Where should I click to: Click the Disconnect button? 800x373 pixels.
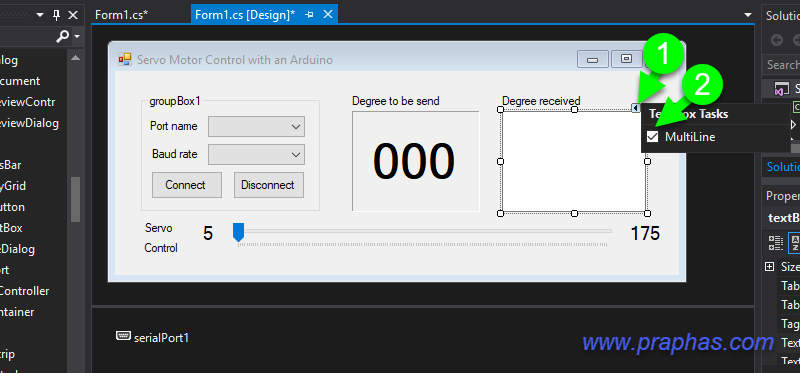269,185
